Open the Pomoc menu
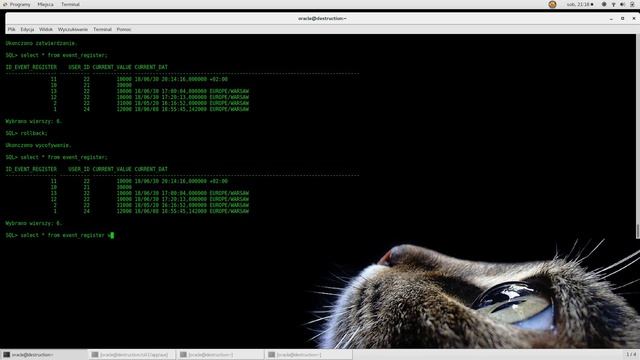The image size is (640, 360). pyautogui.click(x=124, y=29)
